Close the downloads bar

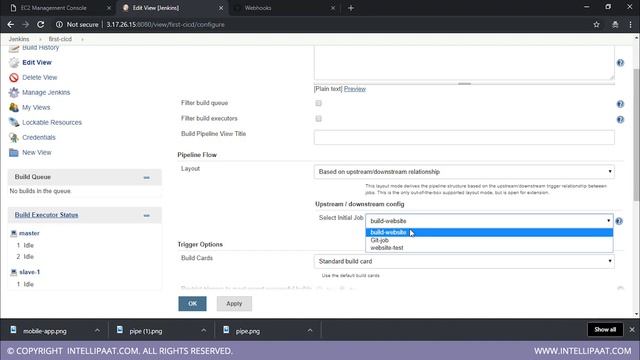point(632,330)
